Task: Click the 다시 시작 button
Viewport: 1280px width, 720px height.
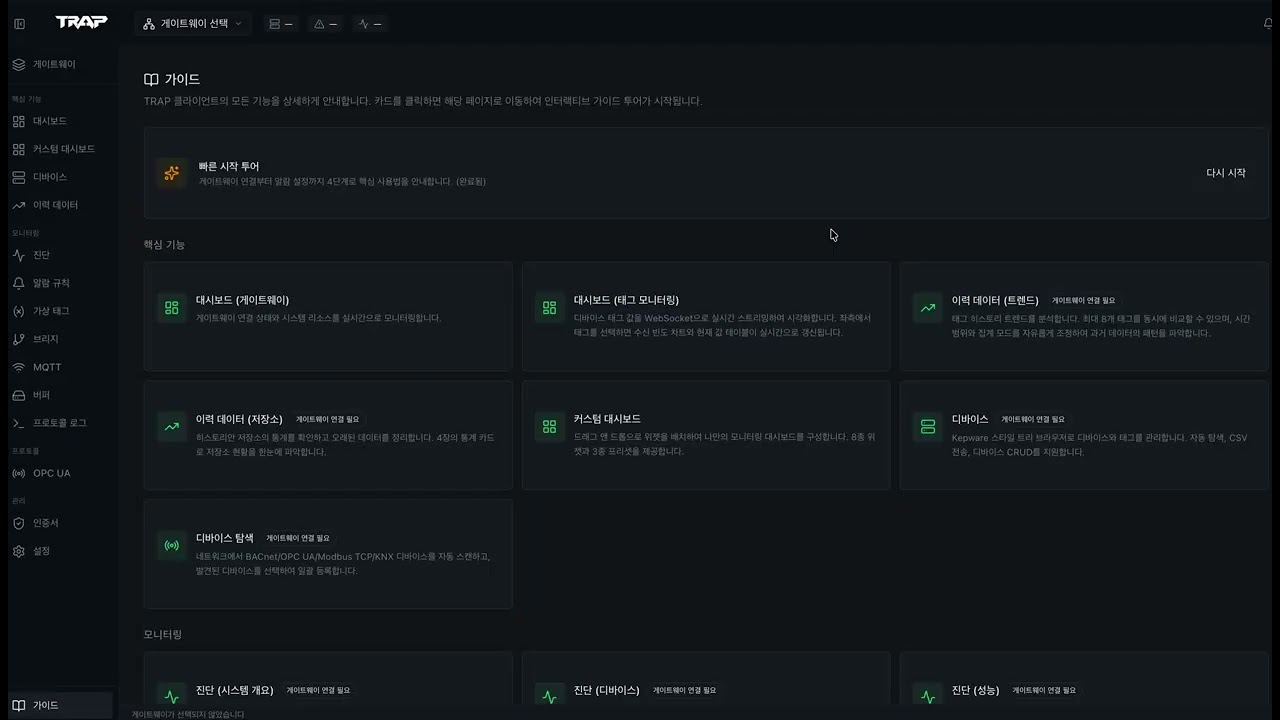Action: point(1225,173)
